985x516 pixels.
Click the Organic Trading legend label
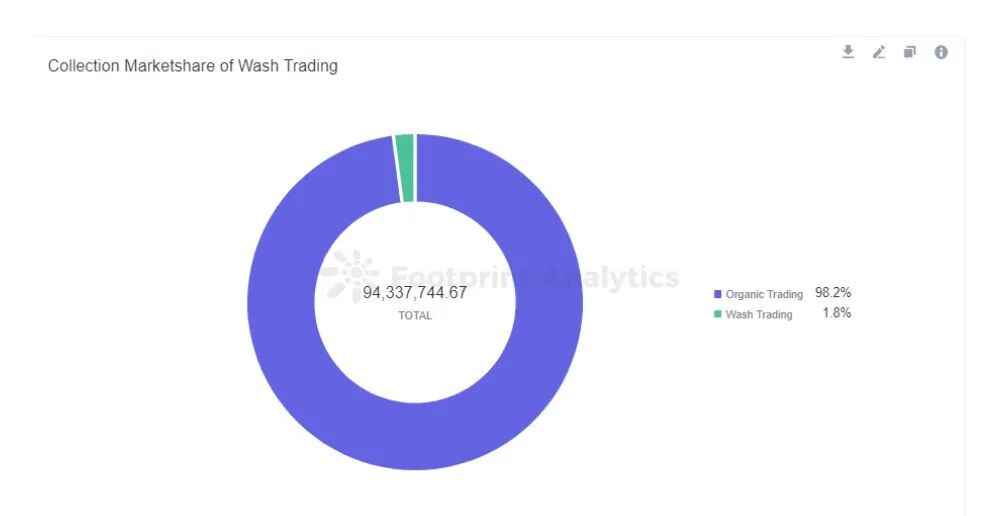pyautogui.click(x=764, y=294)
